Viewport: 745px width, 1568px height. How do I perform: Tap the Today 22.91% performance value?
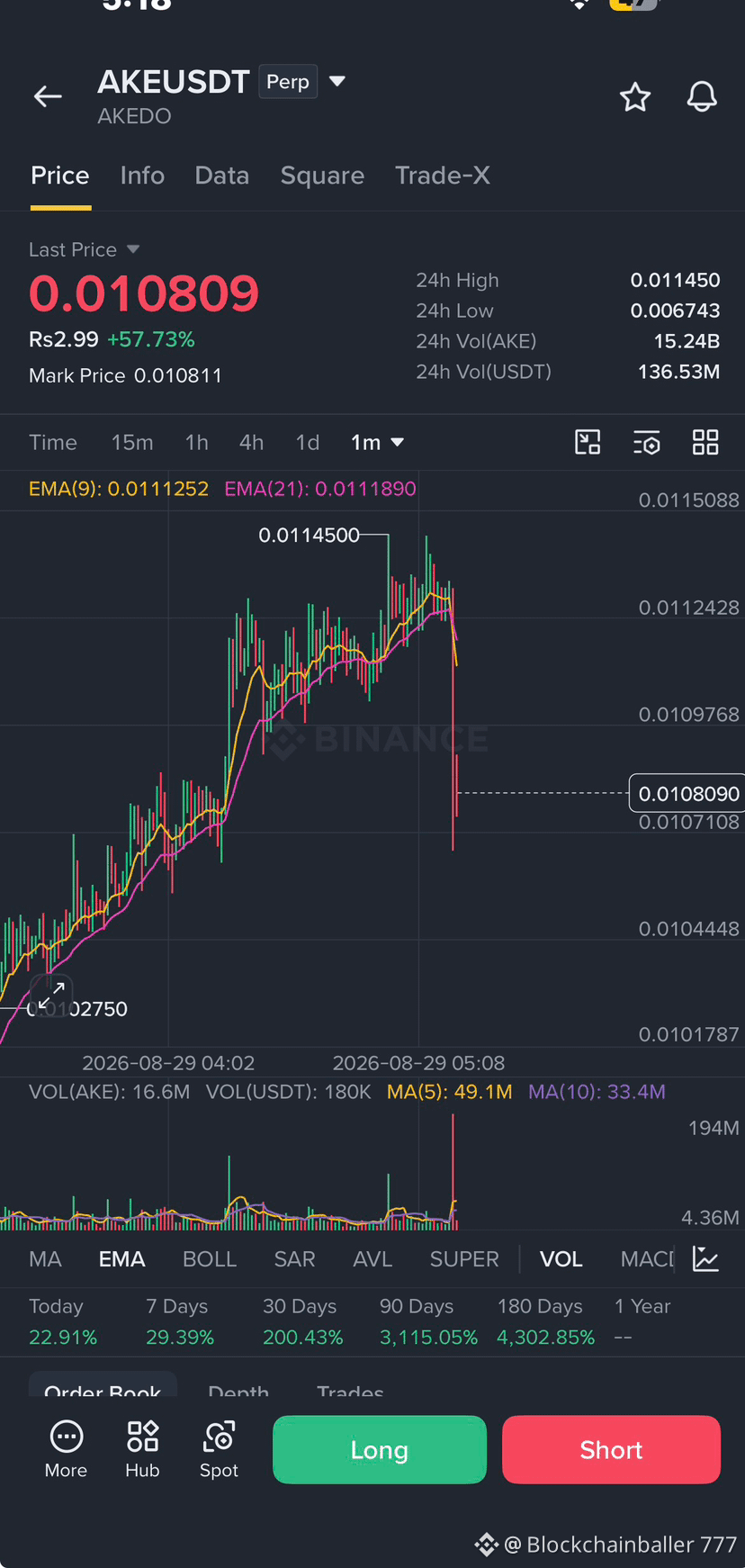[x=63, y=1338]
